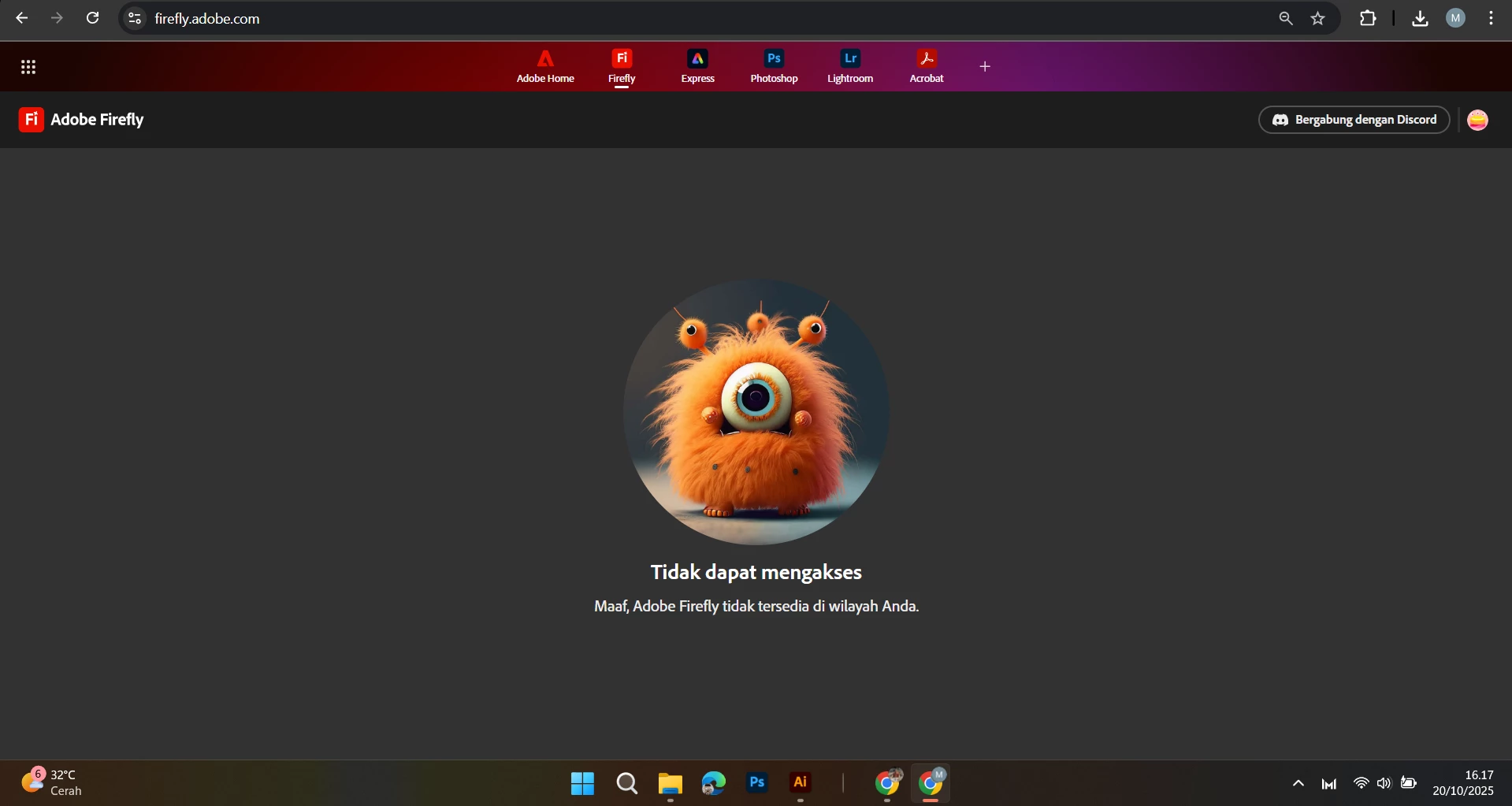
Task: Click Bergabung dengan Discord button
Action: (x=1354, y=120)
